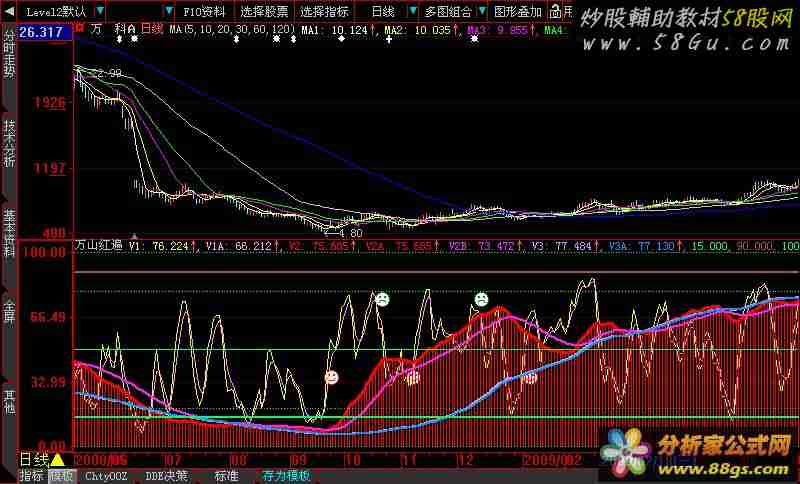Click the star marker under A in 万科A
The image size is (800, 484).
(x=134, y=38)
